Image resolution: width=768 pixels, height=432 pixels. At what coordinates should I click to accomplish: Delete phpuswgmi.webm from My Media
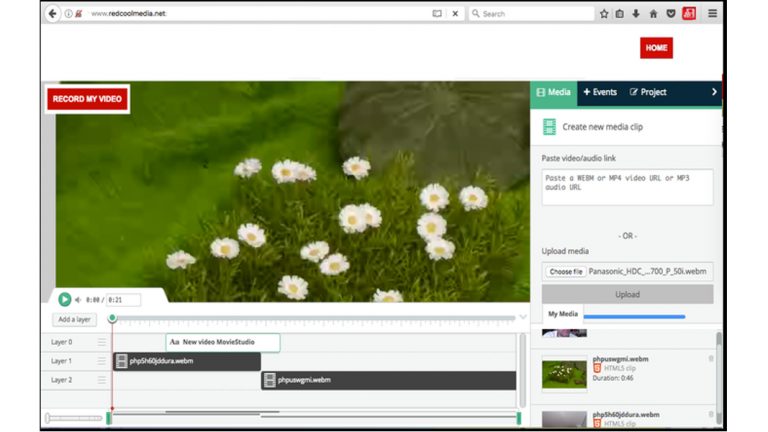711,359
